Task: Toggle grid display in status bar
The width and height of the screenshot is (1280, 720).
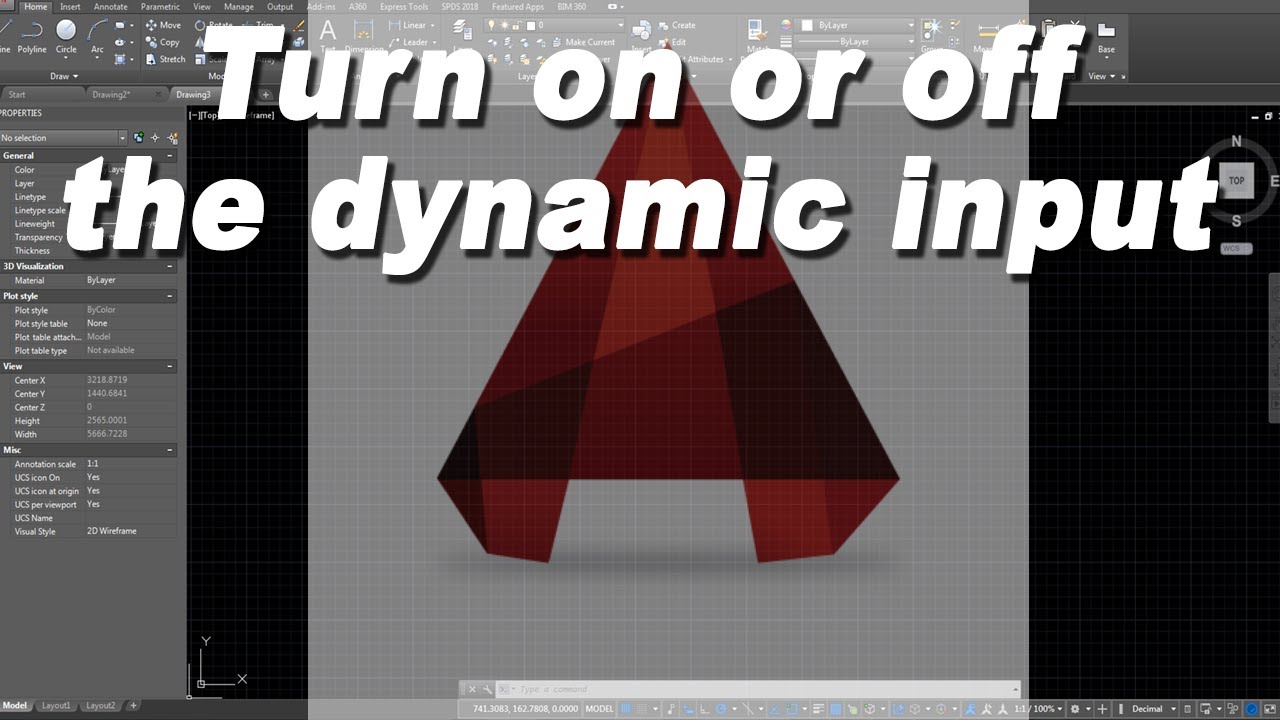Action: point(627,709)
